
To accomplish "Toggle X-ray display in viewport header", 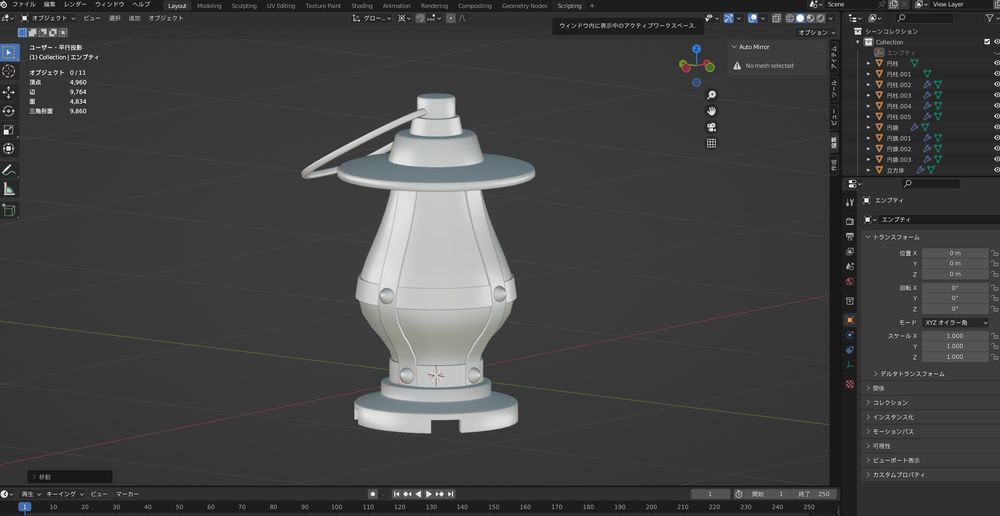I will 776,18.
